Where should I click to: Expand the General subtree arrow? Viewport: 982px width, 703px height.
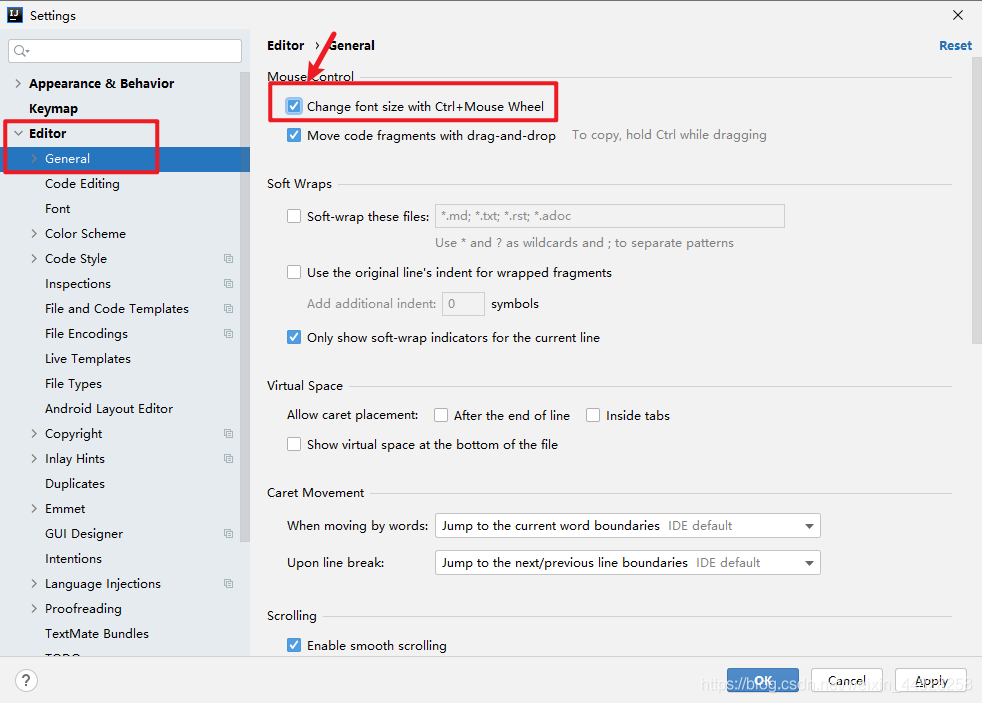click(x=34, y=158)
